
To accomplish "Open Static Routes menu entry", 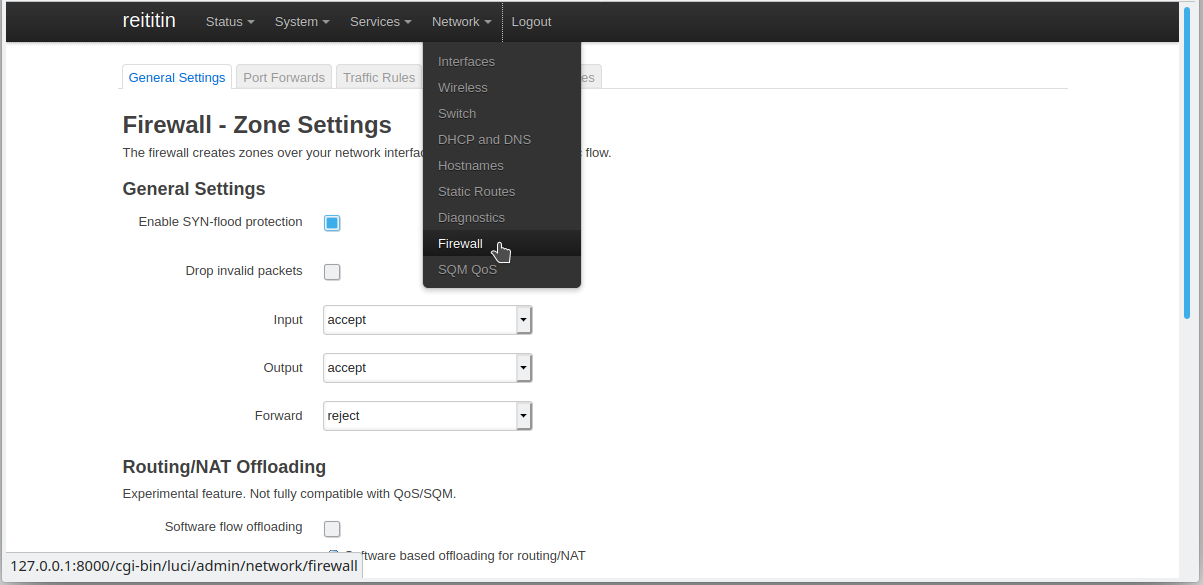I will click(476, 192).
